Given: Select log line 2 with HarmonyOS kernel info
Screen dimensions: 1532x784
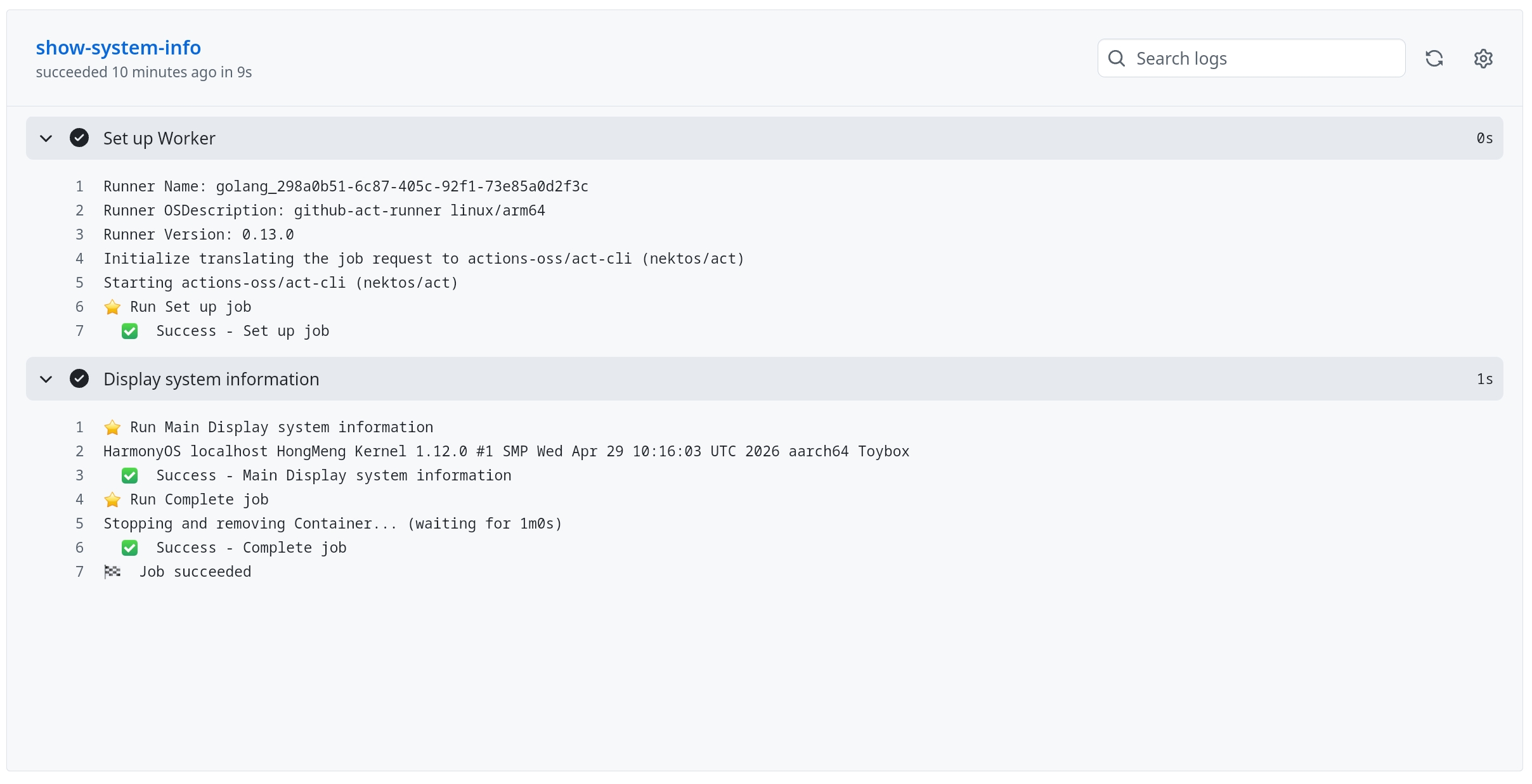Looking at the screenshot, I should (x=506, y=451).
